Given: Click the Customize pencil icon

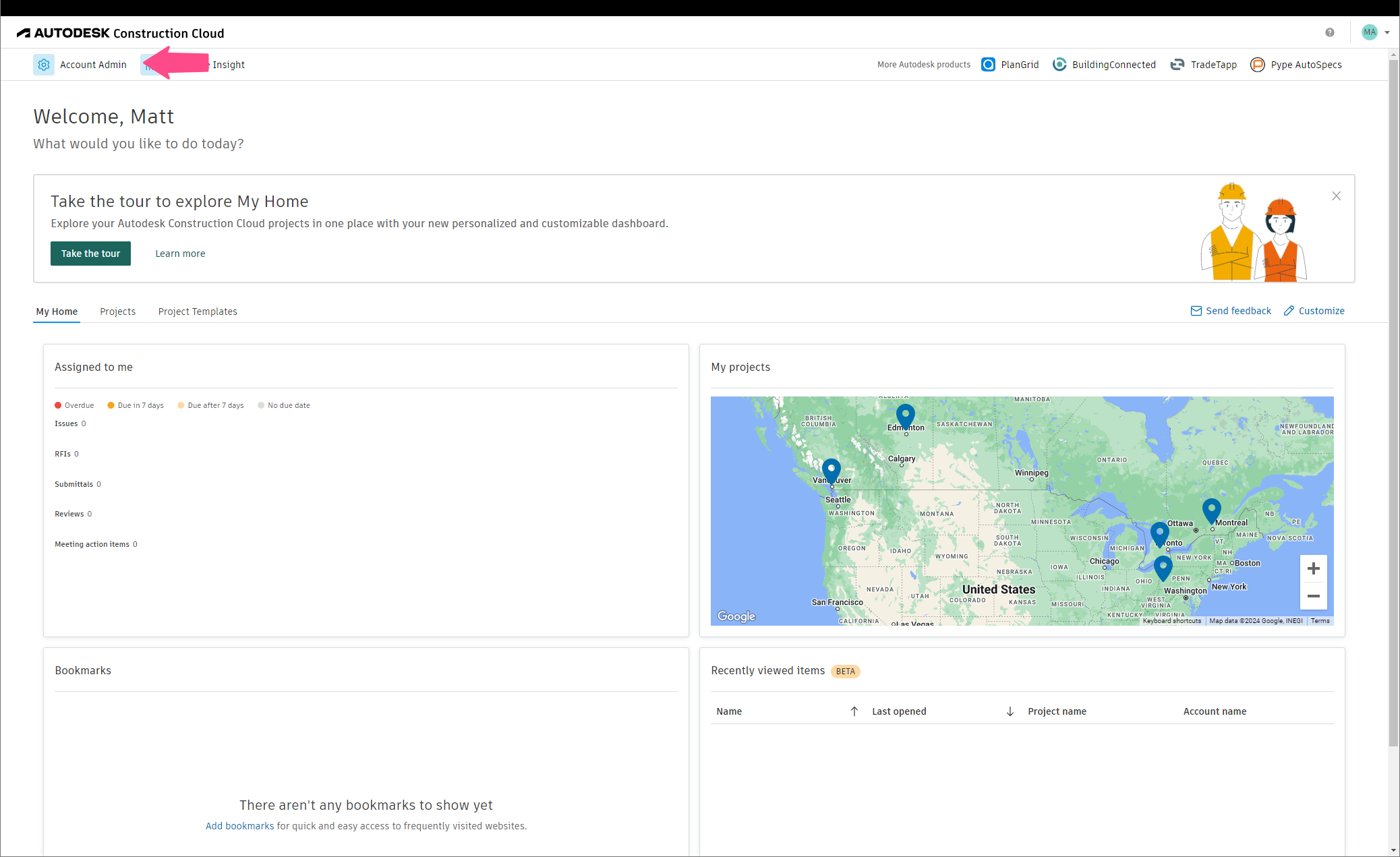Looking at the screenshot, I should [1289, 311].
